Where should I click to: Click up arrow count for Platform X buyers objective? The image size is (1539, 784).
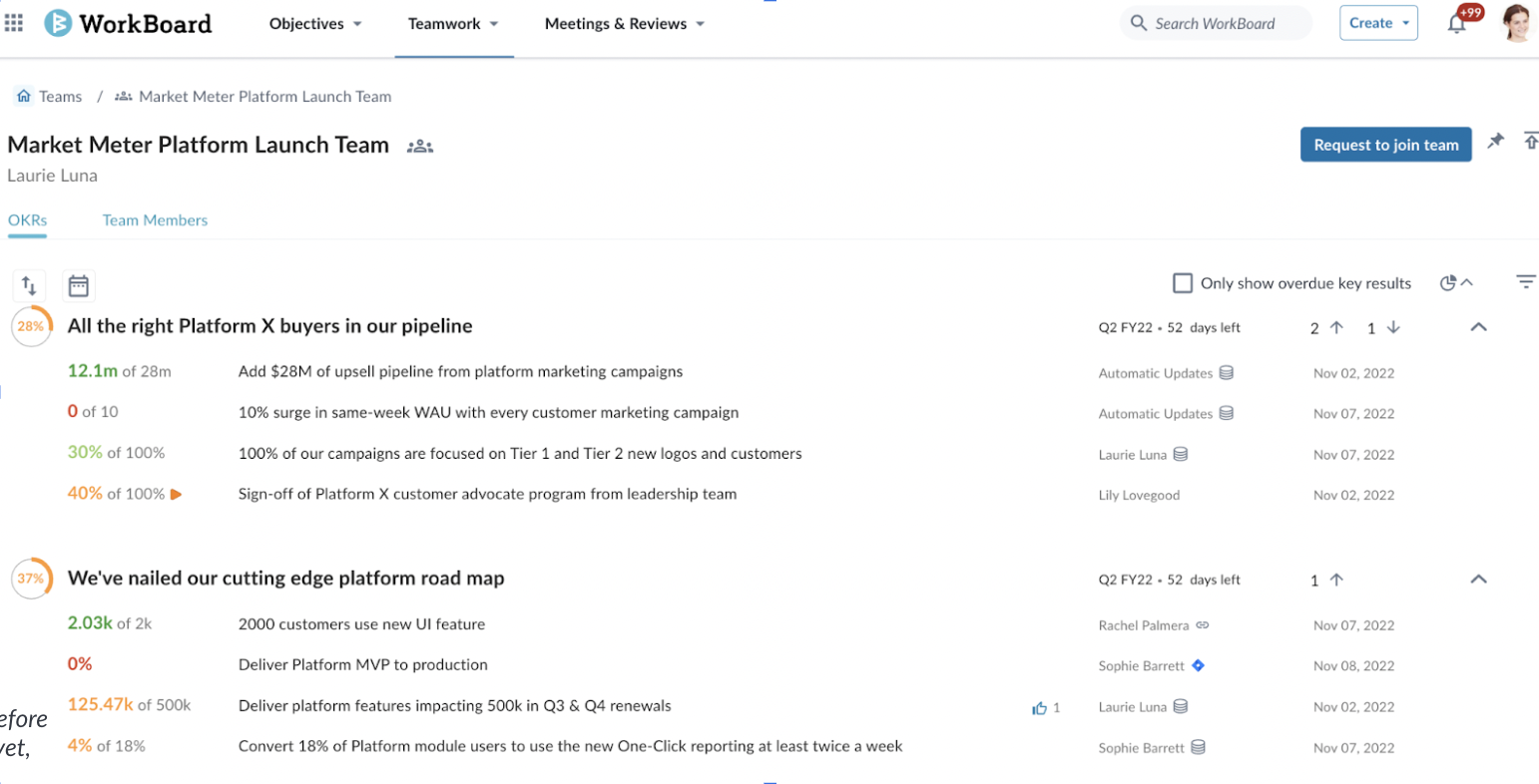[x=1326, y=327]
